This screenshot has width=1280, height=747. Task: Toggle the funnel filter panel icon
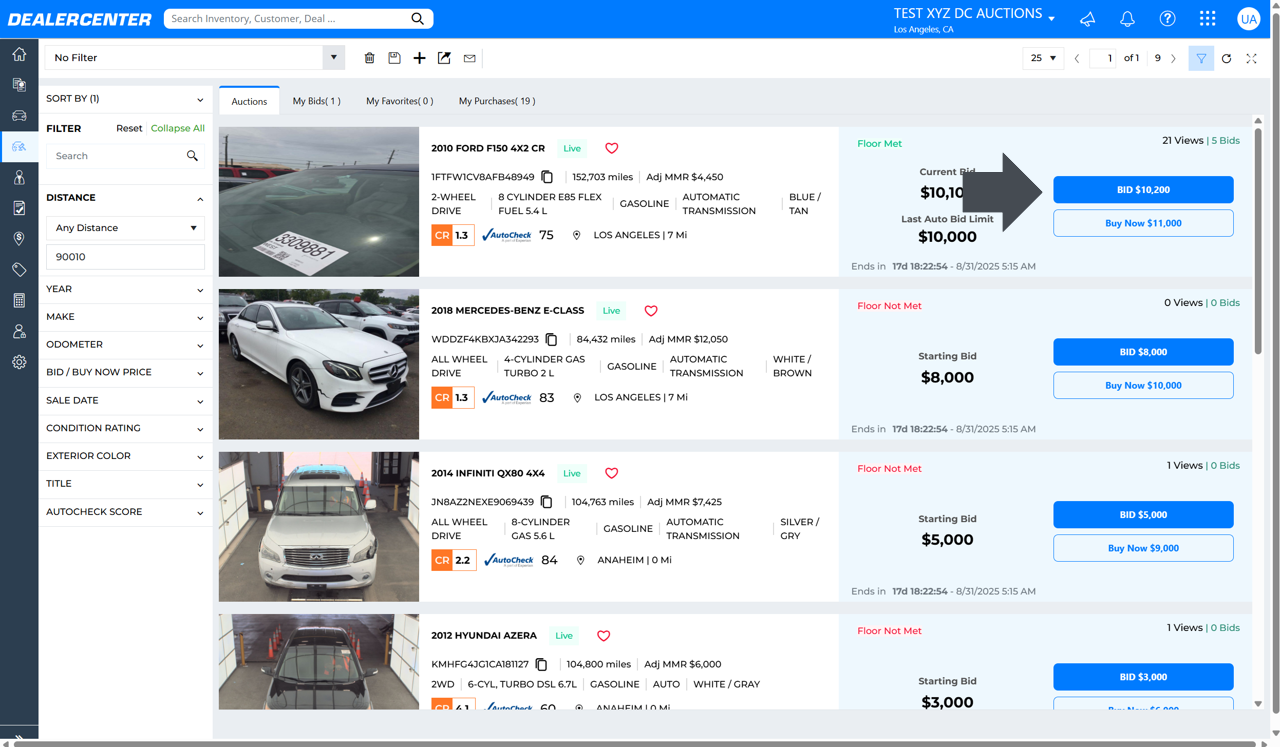point(1201,58)
